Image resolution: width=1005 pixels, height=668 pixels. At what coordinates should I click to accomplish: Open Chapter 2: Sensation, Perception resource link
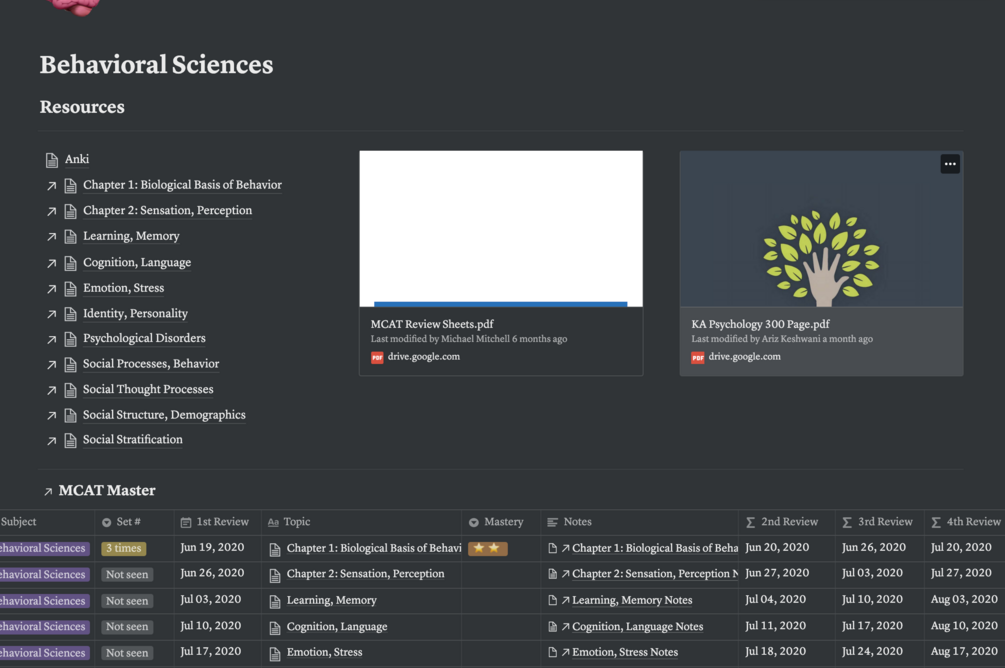pos(167,210)
